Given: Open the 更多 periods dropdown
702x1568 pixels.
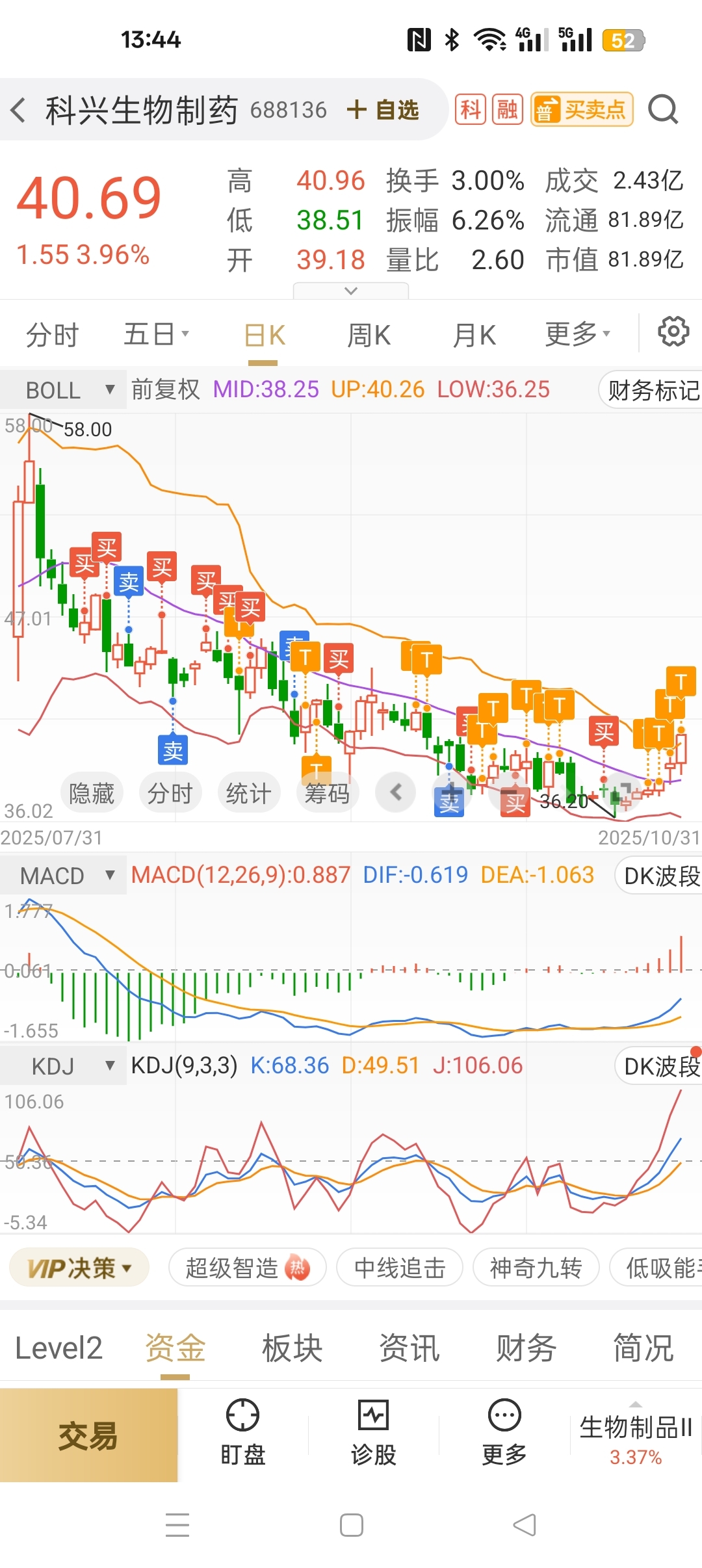Looking at the screenshot, I should click(577, 334).
